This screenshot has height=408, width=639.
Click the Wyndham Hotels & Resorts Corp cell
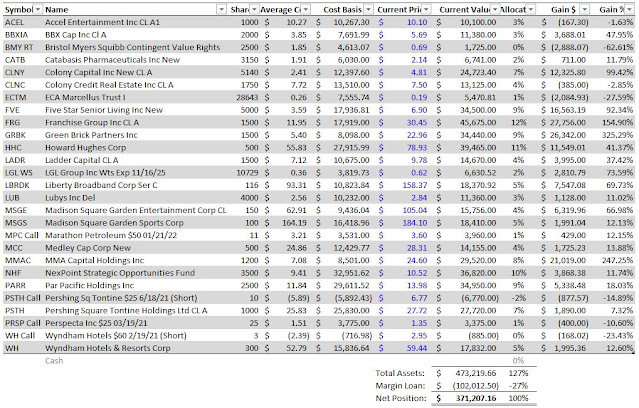pyautogui.click(x=108, y=348)
